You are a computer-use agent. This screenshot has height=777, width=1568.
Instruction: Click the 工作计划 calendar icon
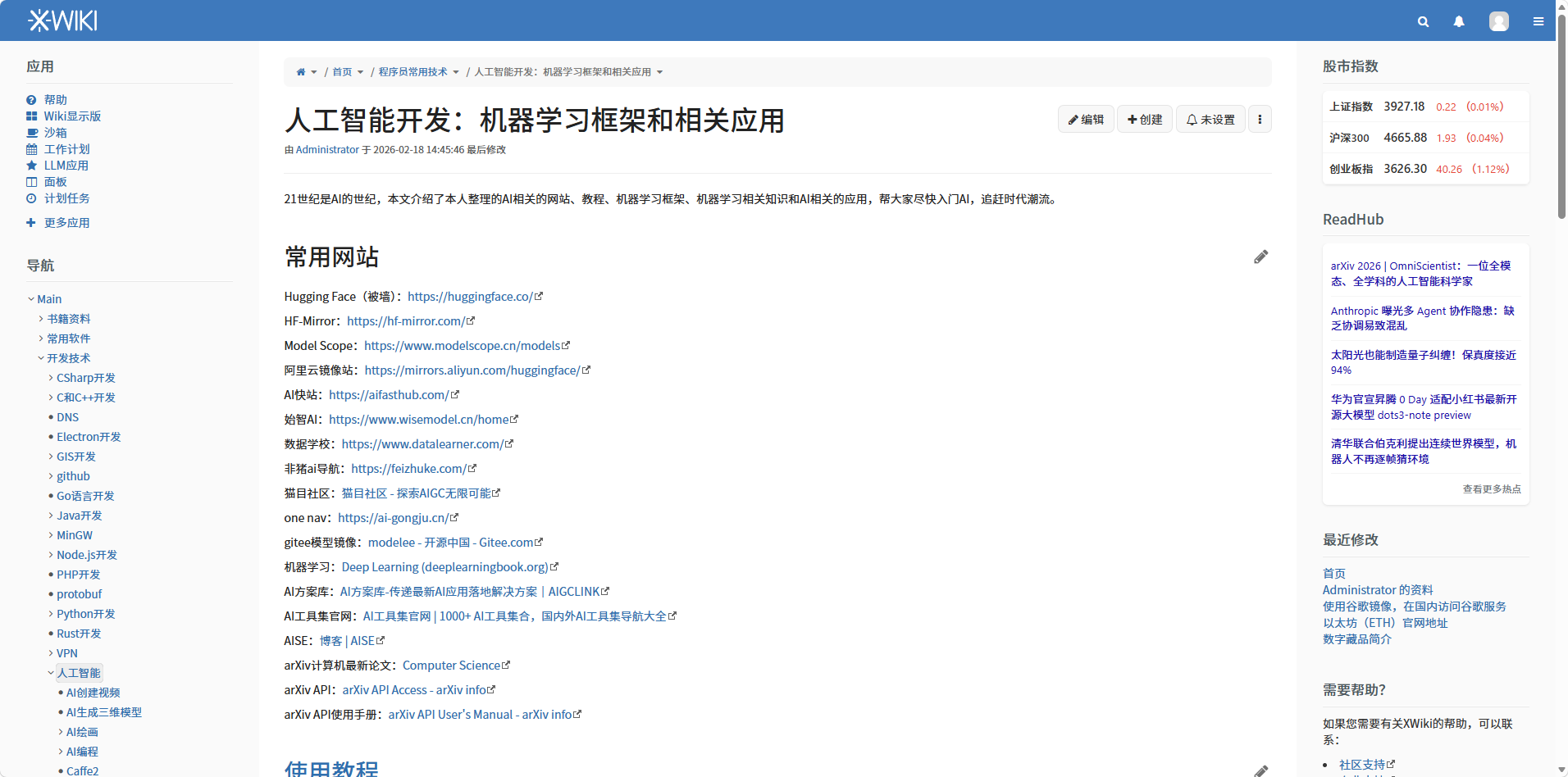pos(31,149)
